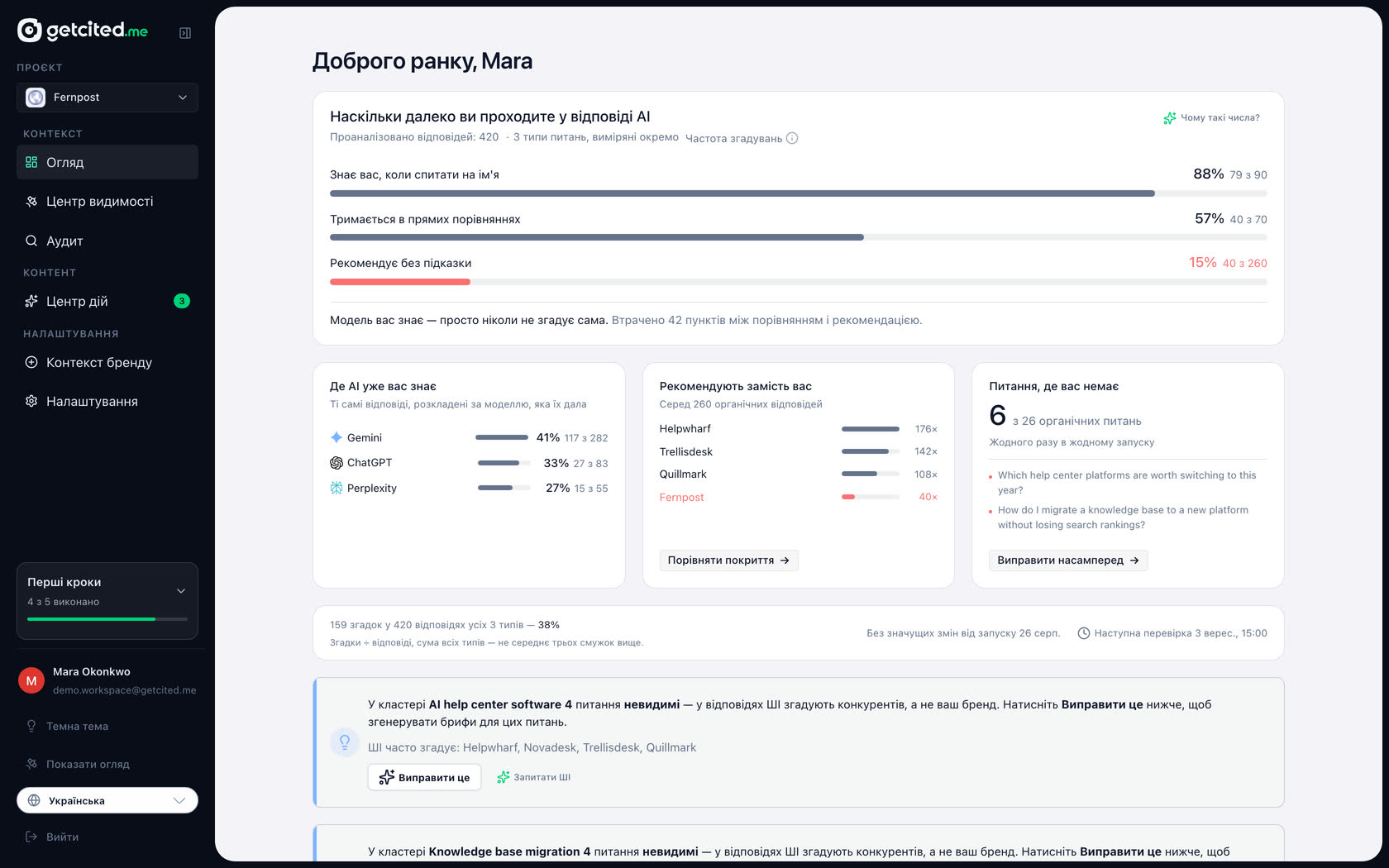Viewport: 1389px width, 868px height.
Task: Click question 'Which help center platforms are worth switching'
Action: pos(1127,483)
